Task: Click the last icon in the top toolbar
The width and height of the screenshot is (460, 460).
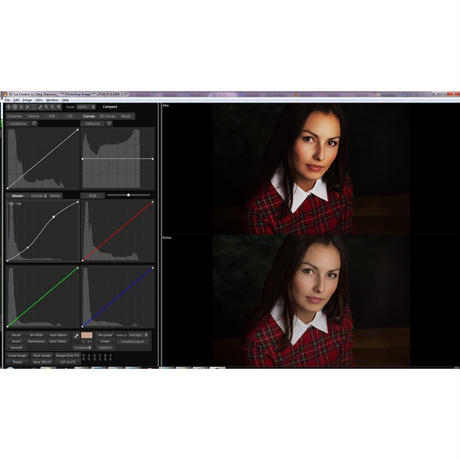Action: [x=59, y=107]
